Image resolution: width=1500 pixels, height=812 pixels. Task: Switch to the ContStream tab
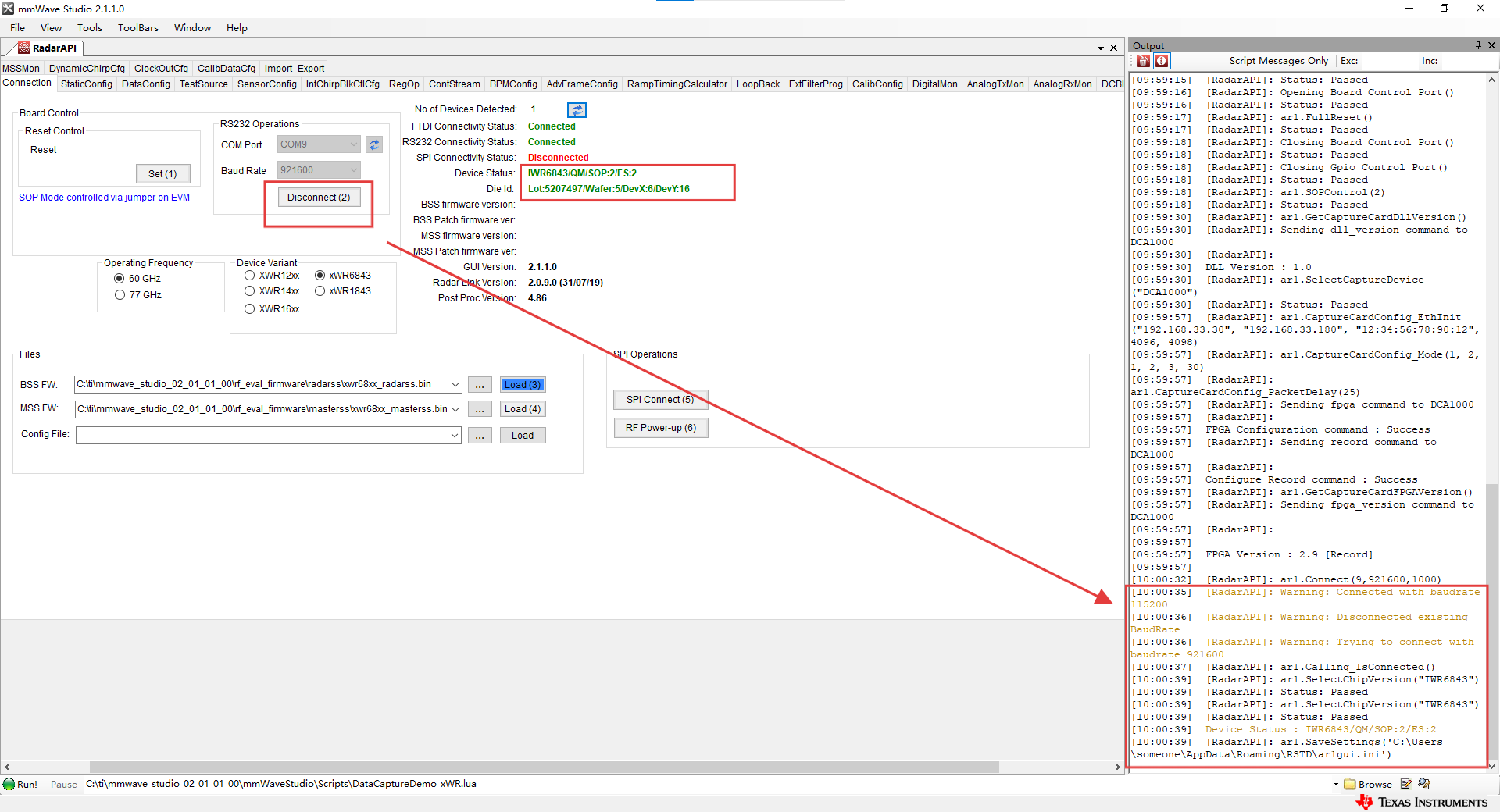[x=455, y=84]
